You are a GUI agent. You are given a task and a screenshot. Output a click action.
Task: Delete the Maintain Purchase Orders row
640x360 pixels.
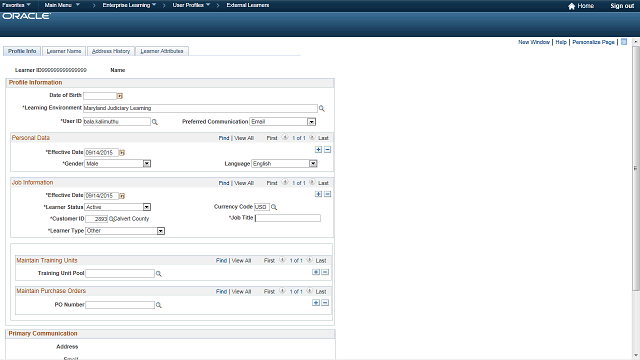325,303
